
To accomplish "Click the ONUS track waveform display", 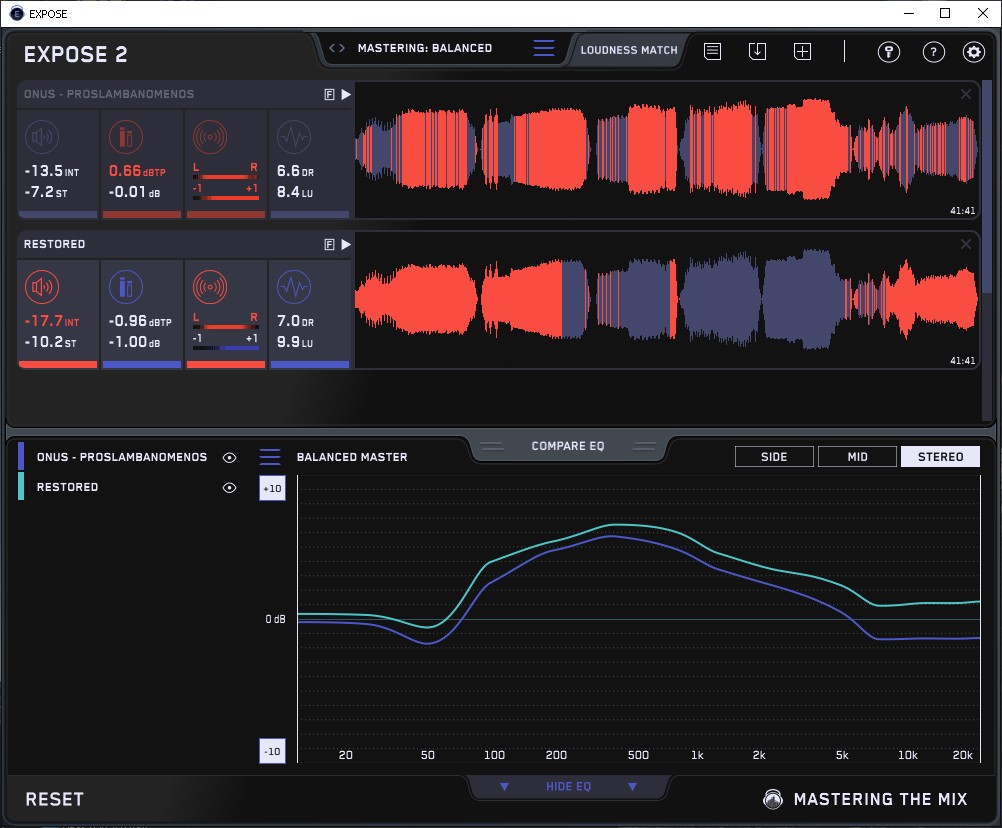I will 667,150.
